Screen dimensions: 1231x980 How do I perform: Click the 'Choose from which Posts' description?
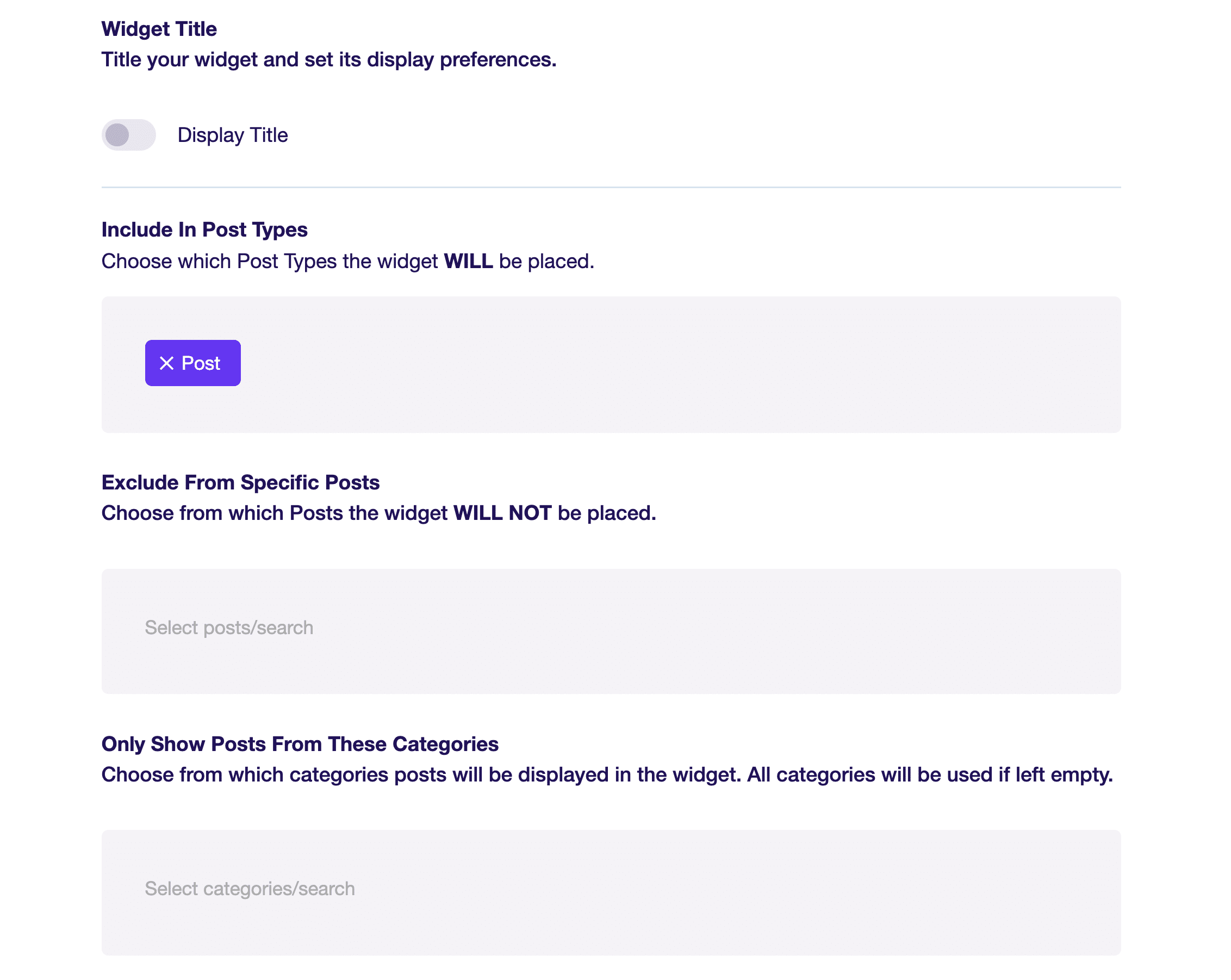pos(378,513)
